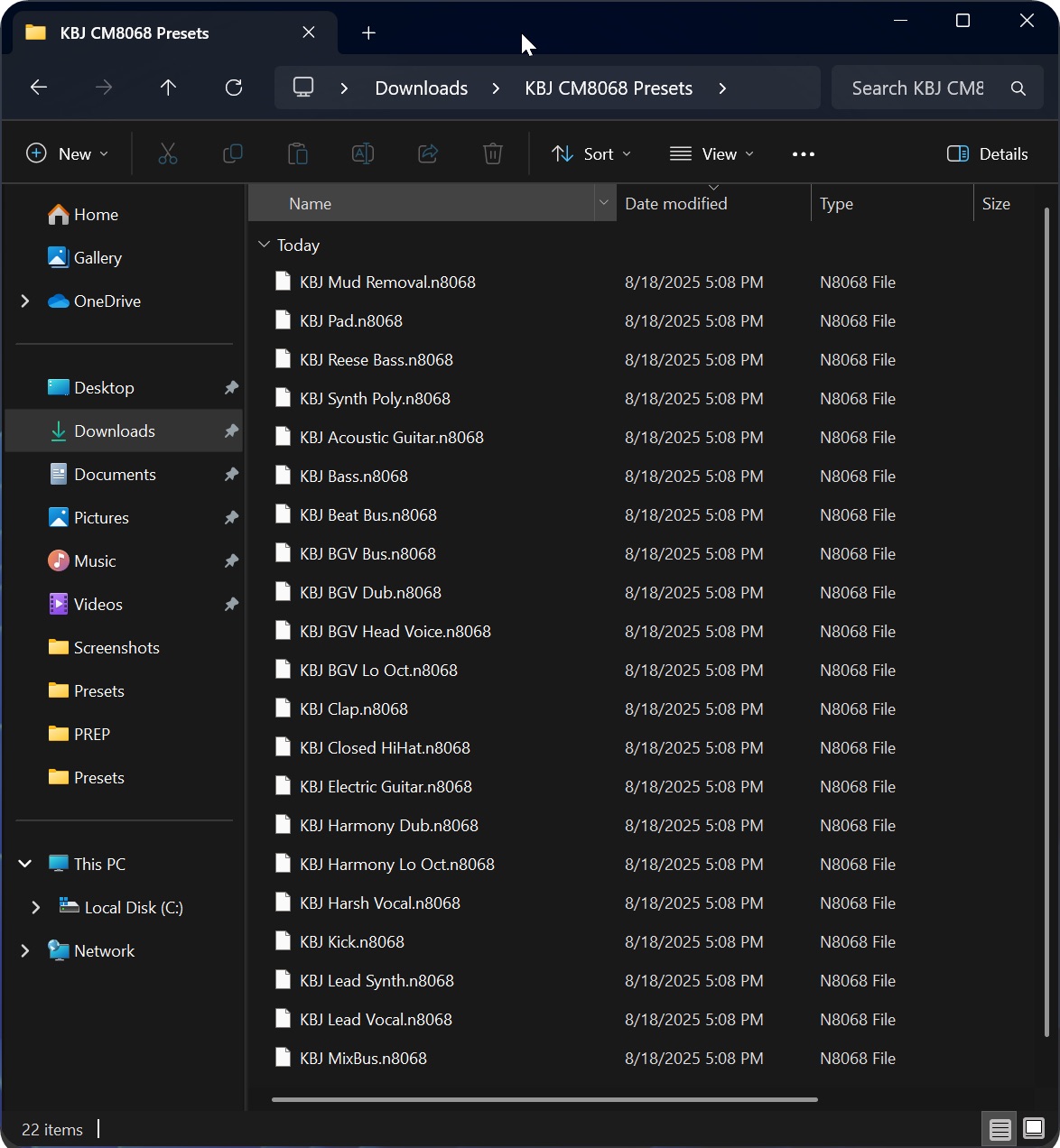1060x1148 pixels.
Task: Click the vertical scrollbar of file list
Action: 1046,623
